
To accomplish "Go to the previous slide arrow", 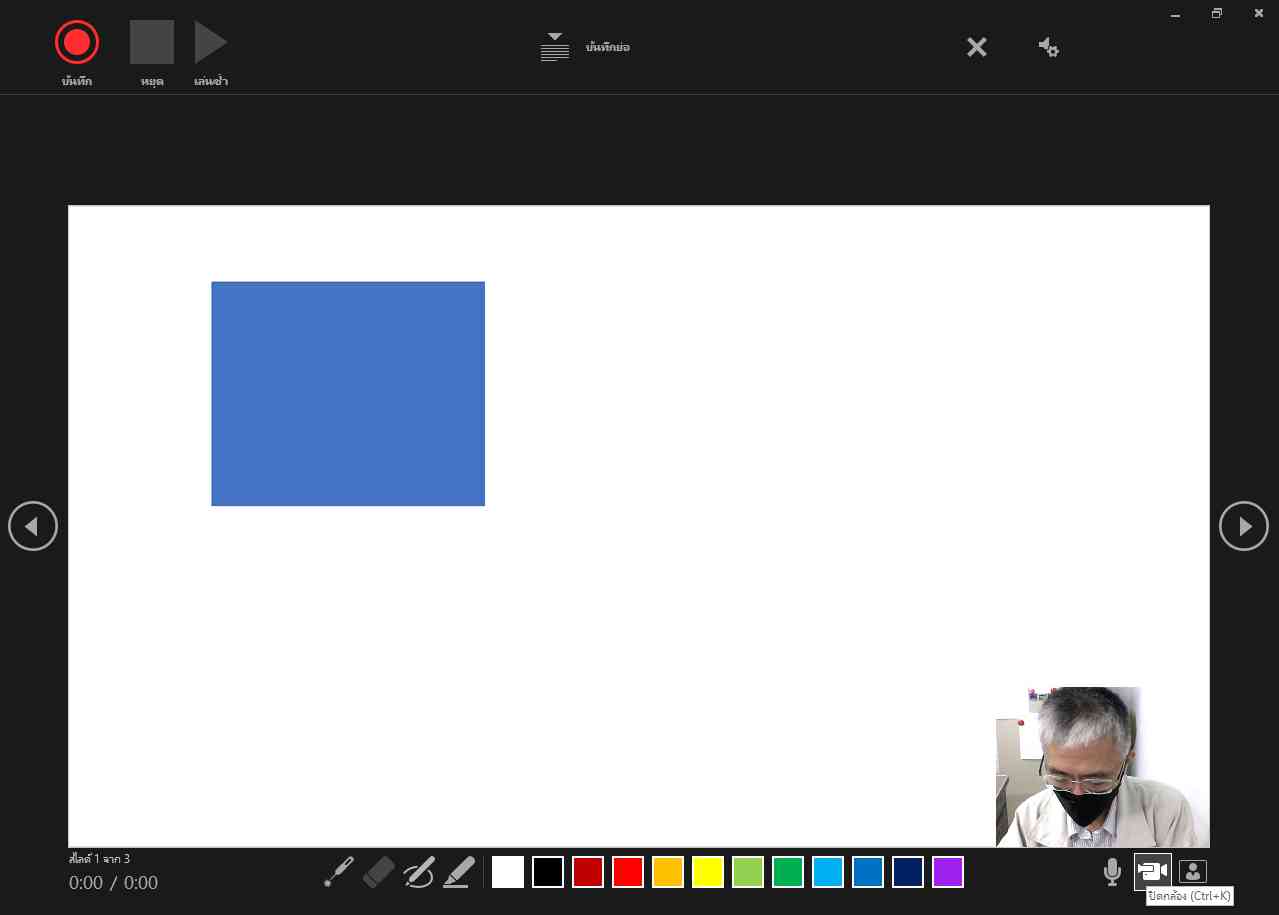I will click(x=33, y=526).
